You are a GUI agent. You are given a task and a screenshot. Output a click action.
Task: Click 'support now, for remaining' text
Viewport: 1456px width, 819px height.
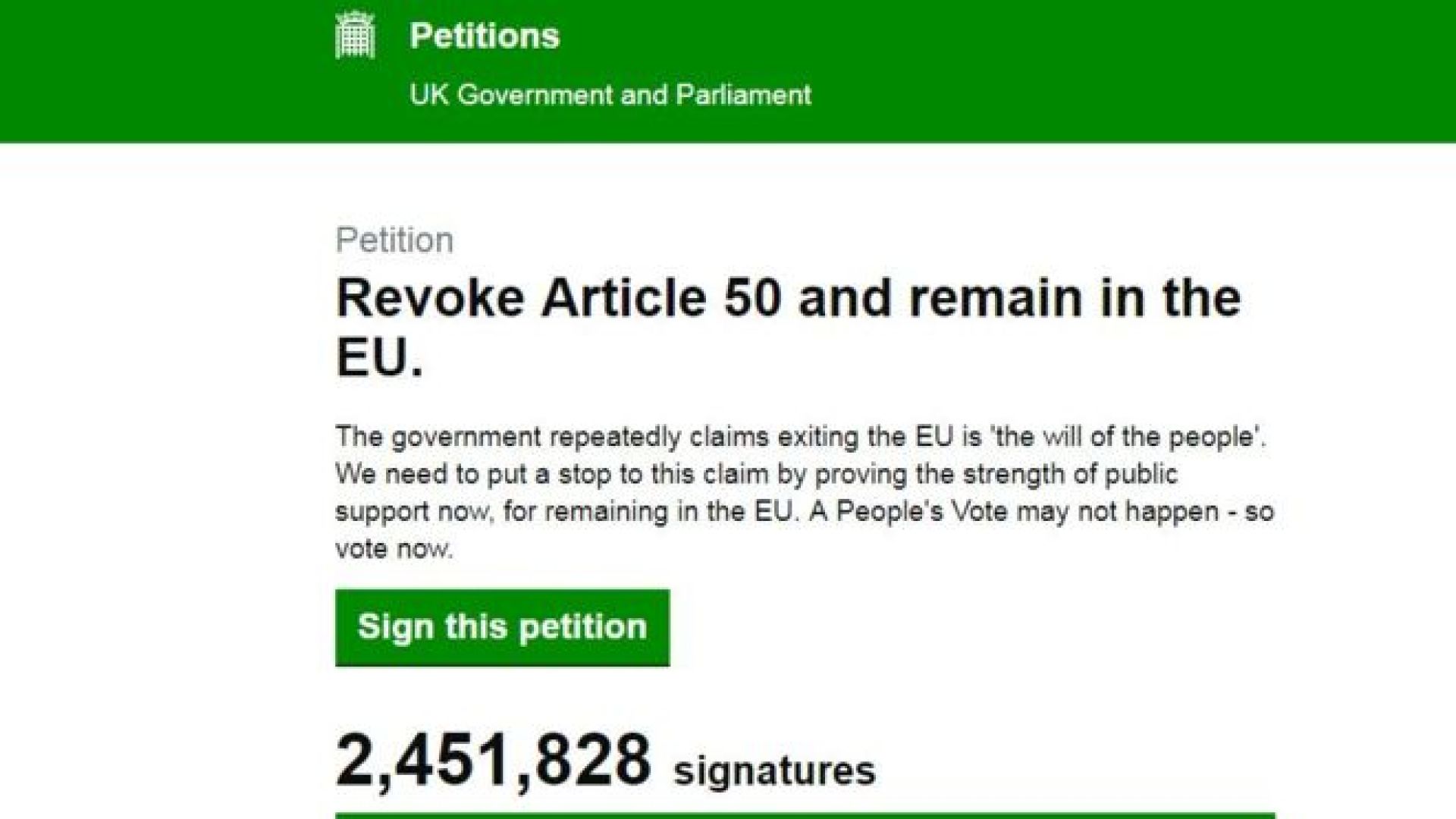click(x=500, y=512)
